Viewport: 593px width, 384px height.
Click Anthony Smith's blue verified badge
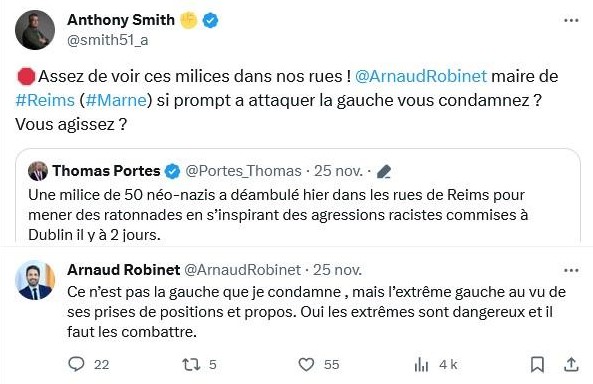pos(210,20)
